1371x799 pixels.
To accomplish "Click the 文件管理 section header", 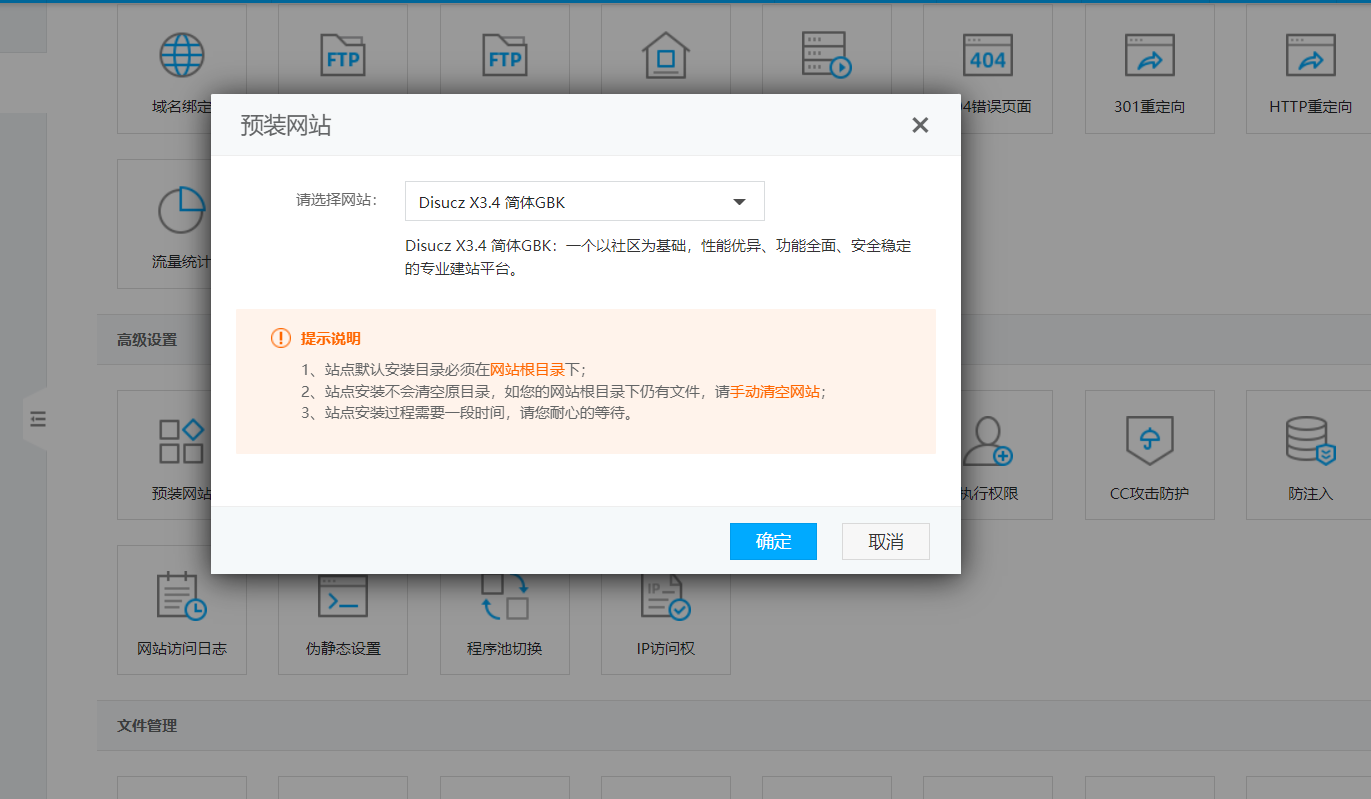I will pyautogui.click(x=147, y=725).
